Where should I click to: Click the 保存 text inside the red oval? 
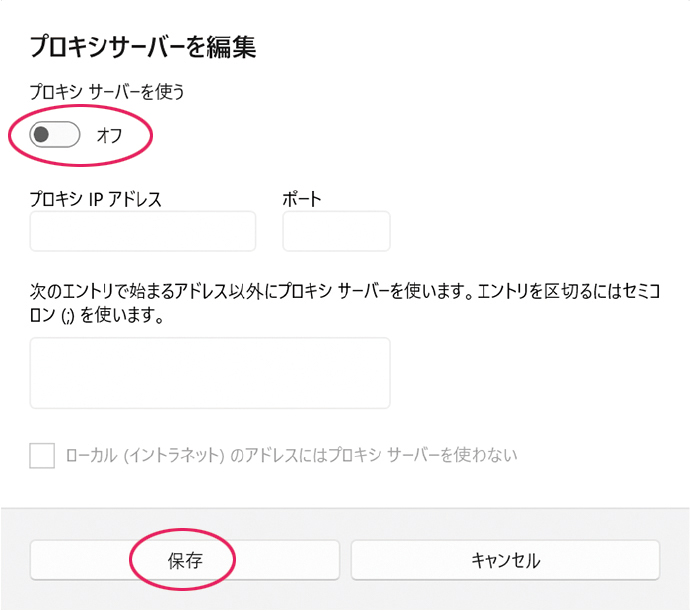click(185, 560)
